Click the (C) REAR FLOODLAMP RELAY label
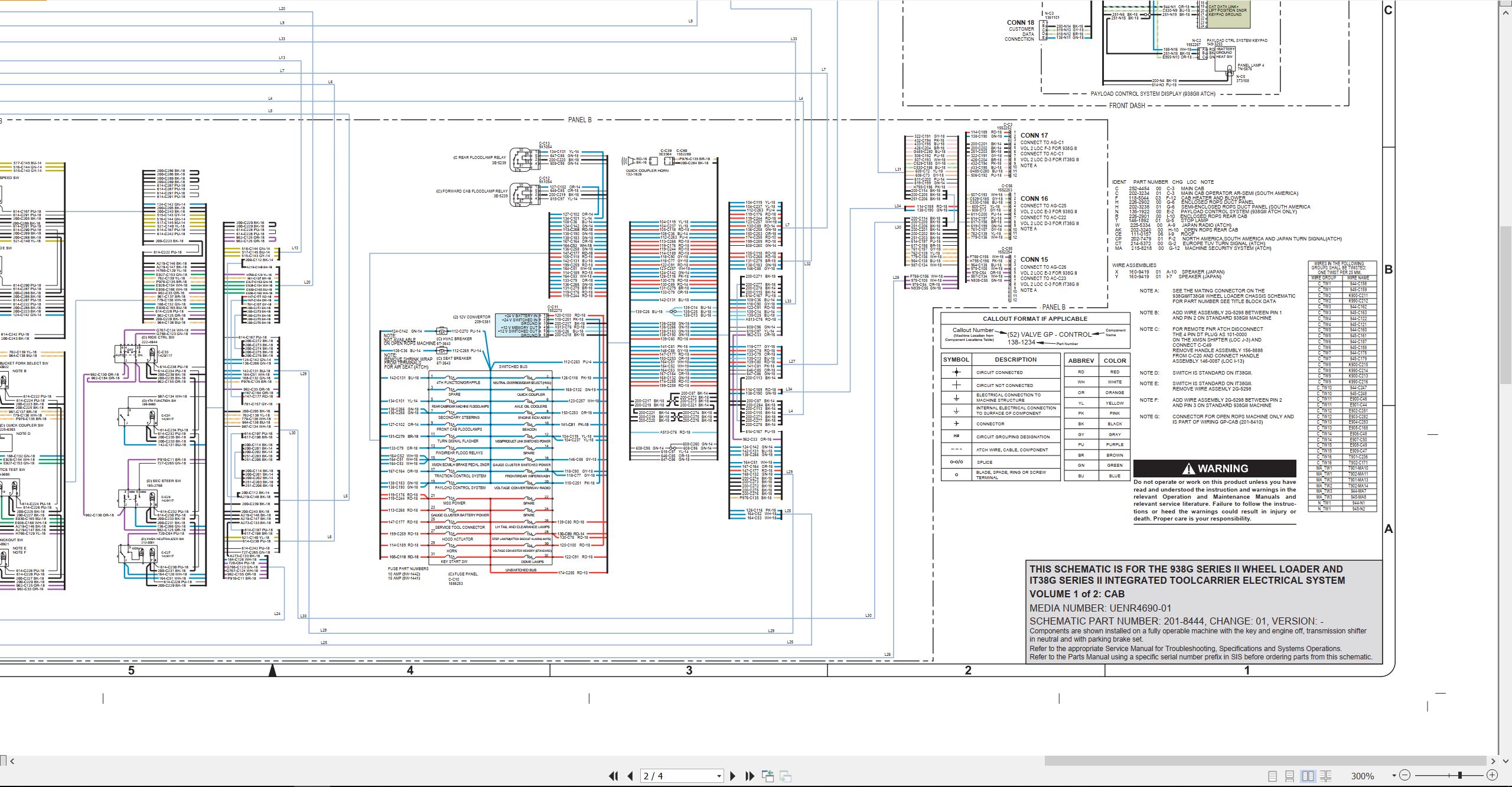This screenshot has width=1512, height=787. click(x=480, y=158)
